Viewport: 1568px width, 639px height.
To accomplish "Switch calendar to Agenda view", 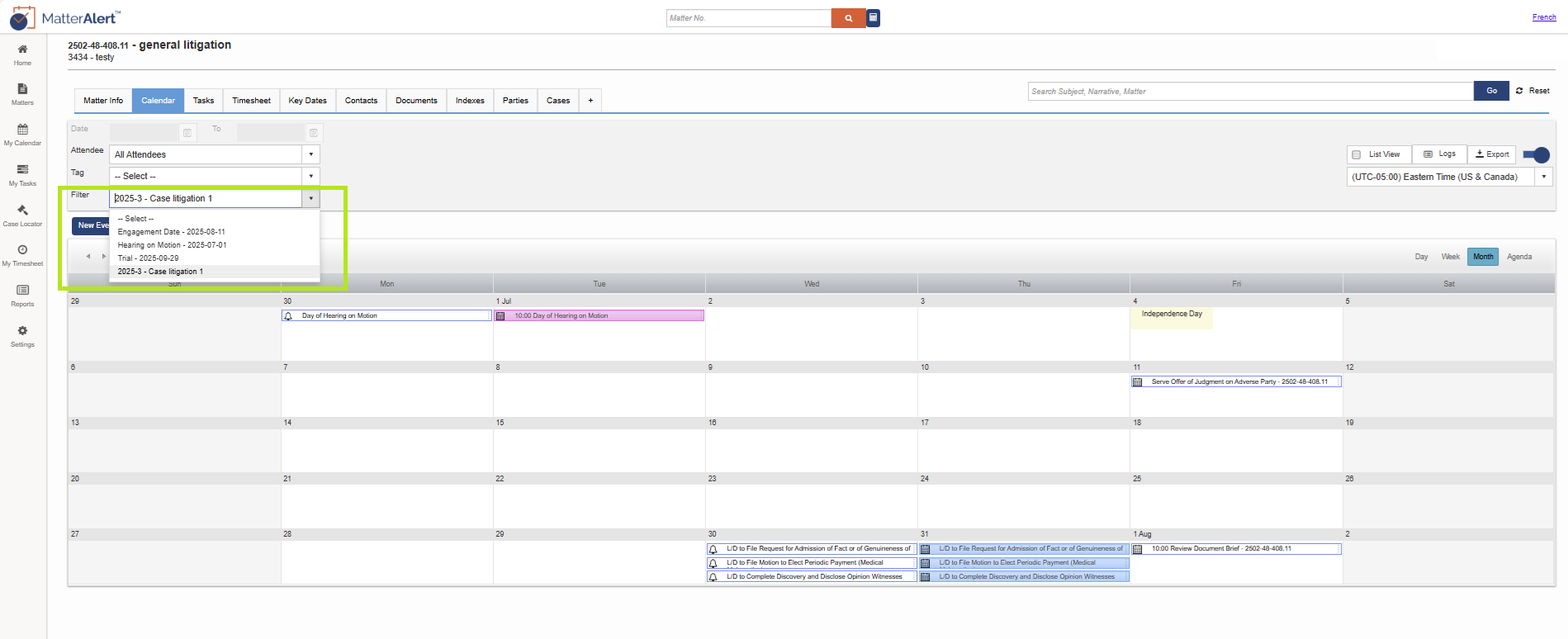I will 1519,257.
